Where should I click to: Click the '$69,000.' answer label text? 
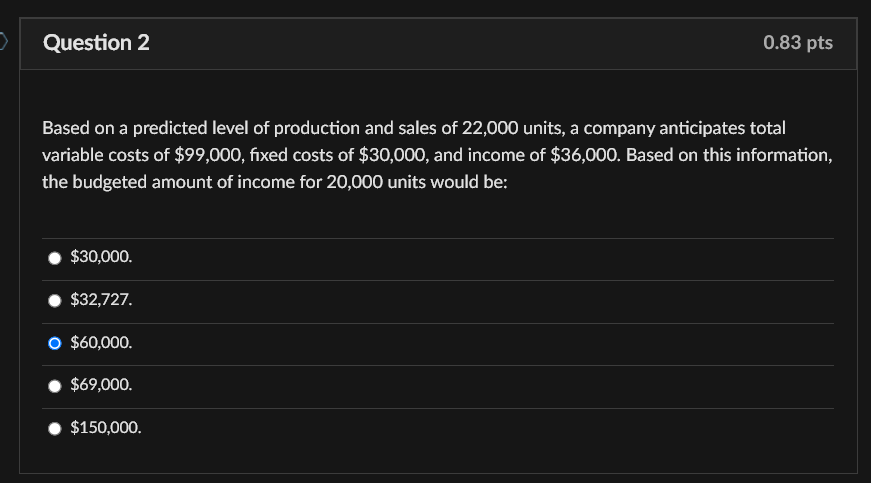[x=101, y=385]
